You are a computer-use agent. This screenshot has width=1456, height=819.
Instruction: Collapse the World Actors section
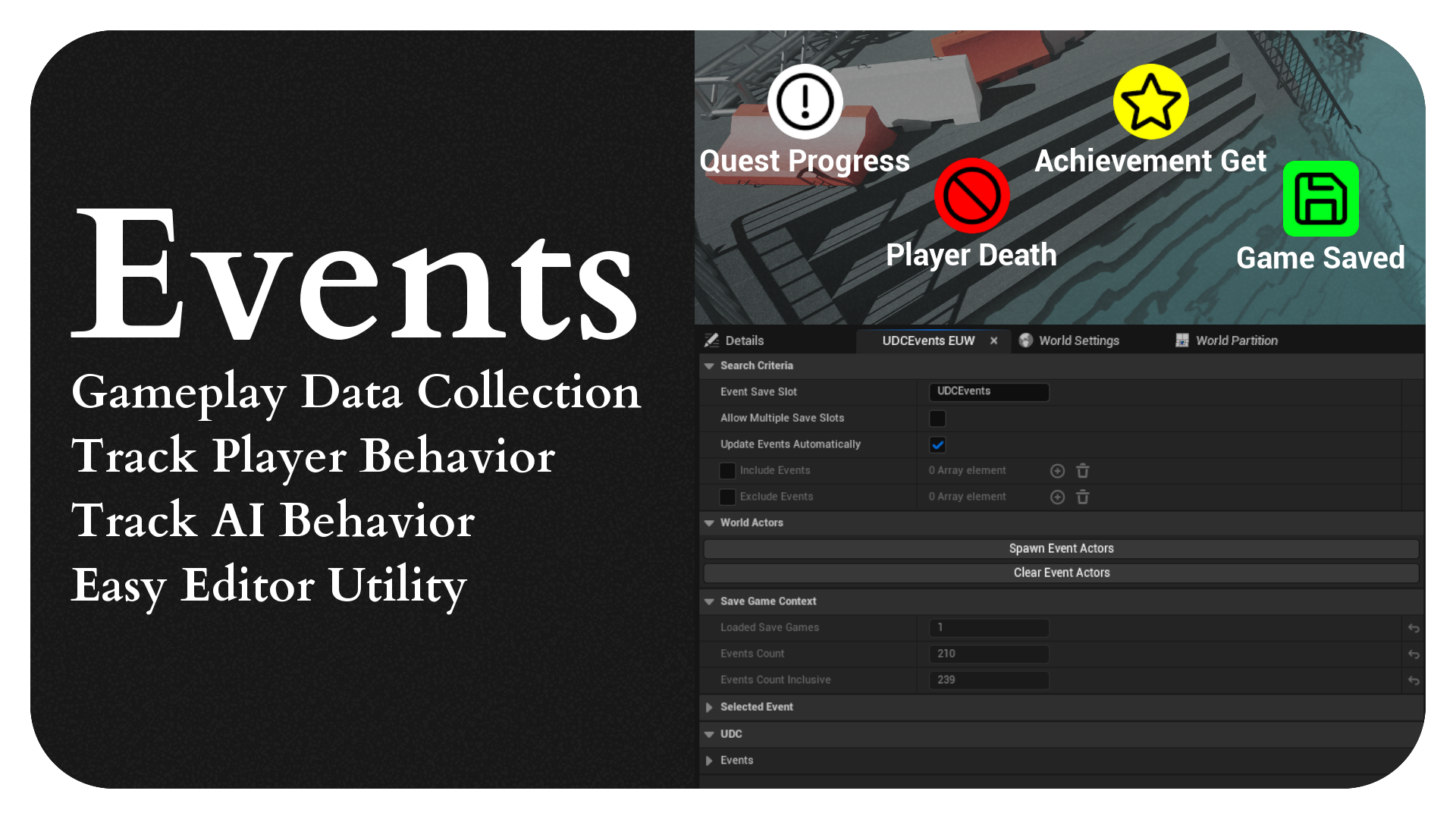(709, 522)
